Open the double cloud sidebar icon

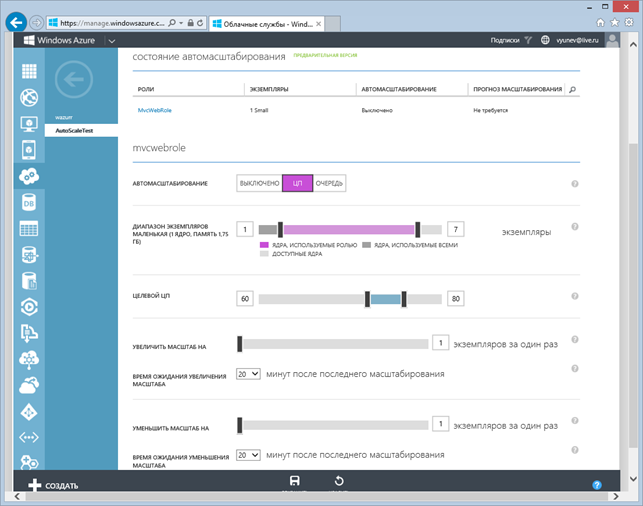(x=29, y=385)
